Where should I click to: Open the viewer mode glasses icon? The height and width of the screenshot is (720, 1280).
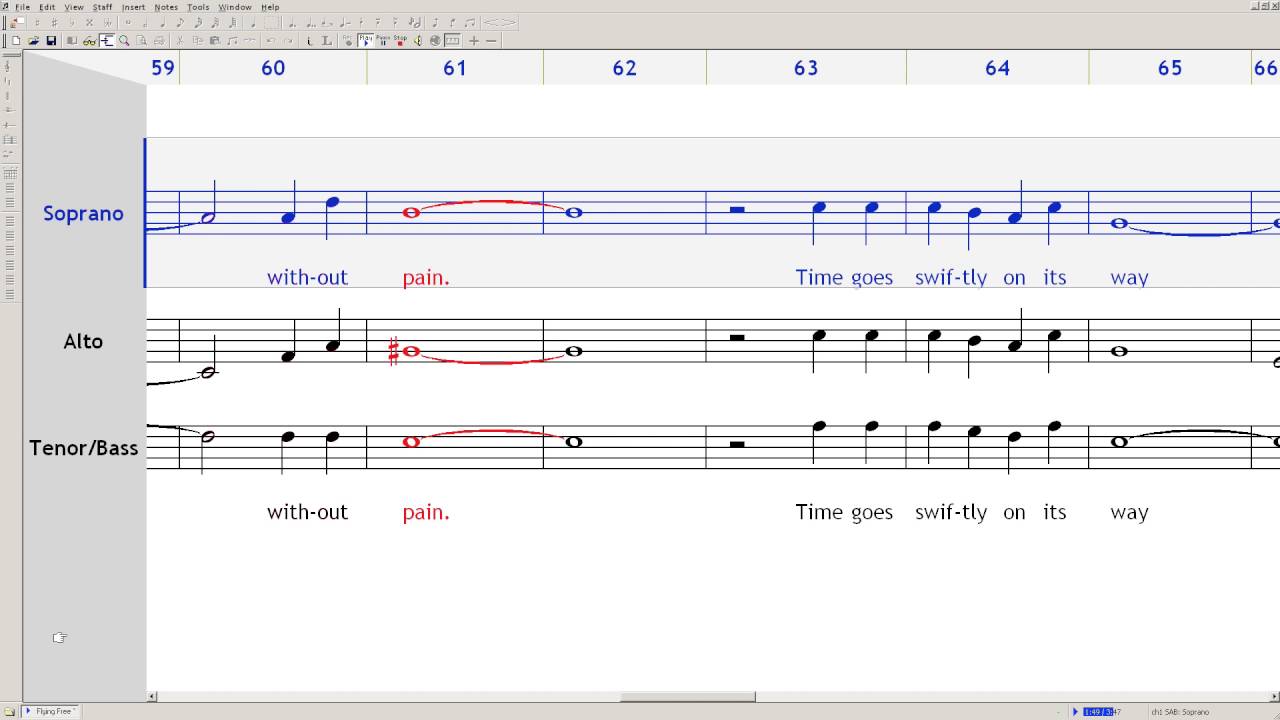click(x=89, y=41)
